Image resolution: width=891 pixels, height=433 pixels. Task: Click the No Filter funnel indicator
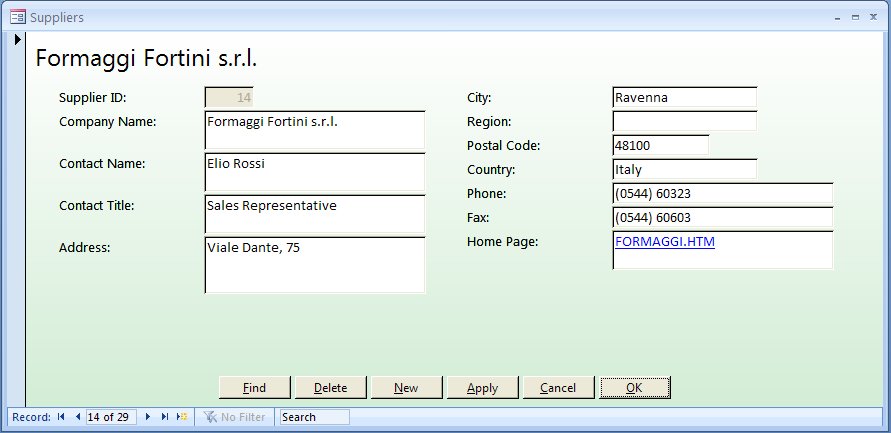pos(234,417)
